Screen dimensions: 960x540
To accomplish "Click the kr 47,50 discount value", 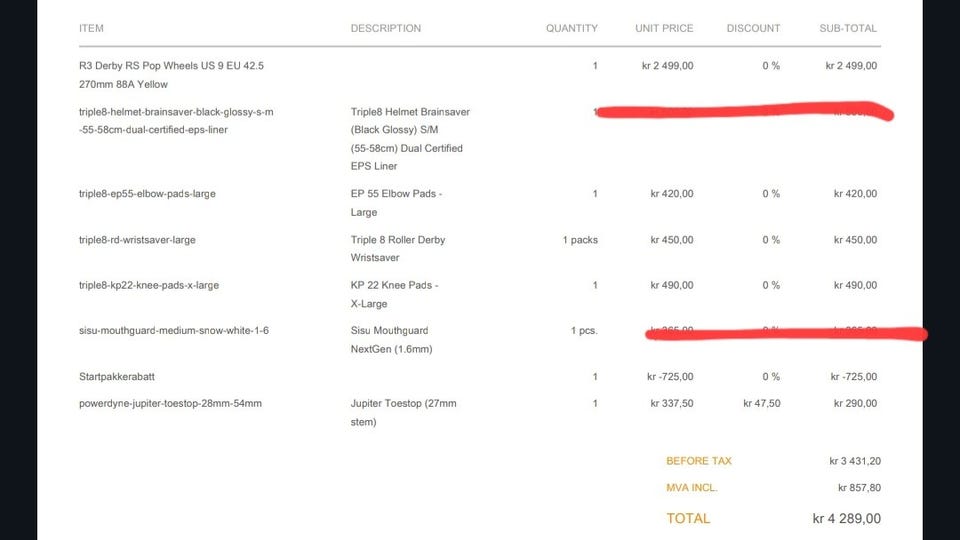I will (761, 404).
